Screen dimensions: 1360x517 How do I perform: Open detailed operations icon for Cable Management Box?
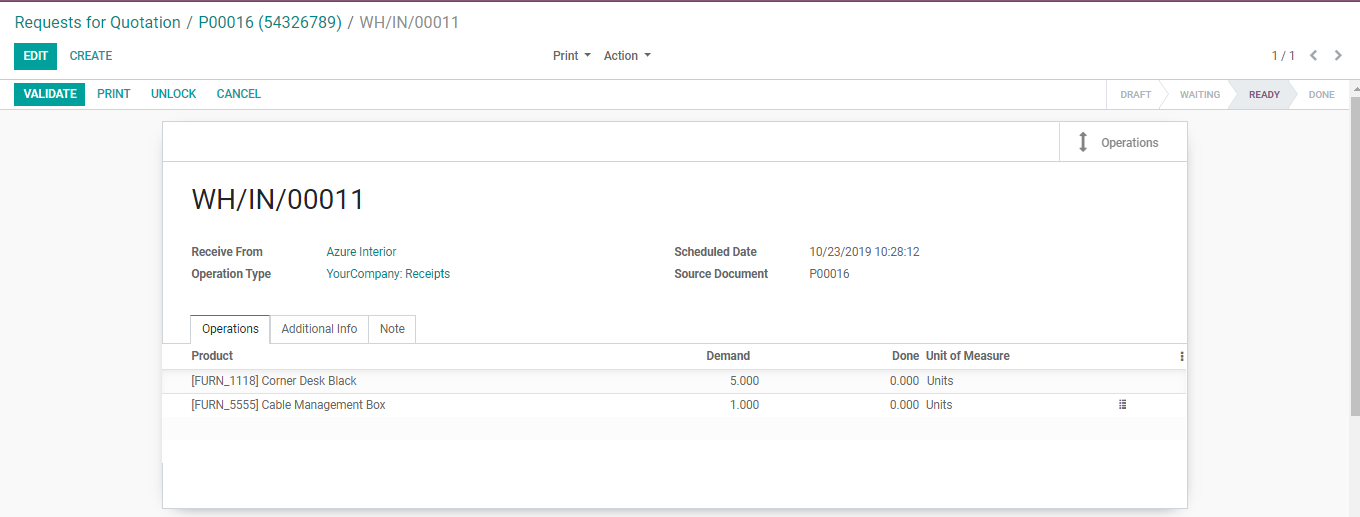pos(1122,405)
